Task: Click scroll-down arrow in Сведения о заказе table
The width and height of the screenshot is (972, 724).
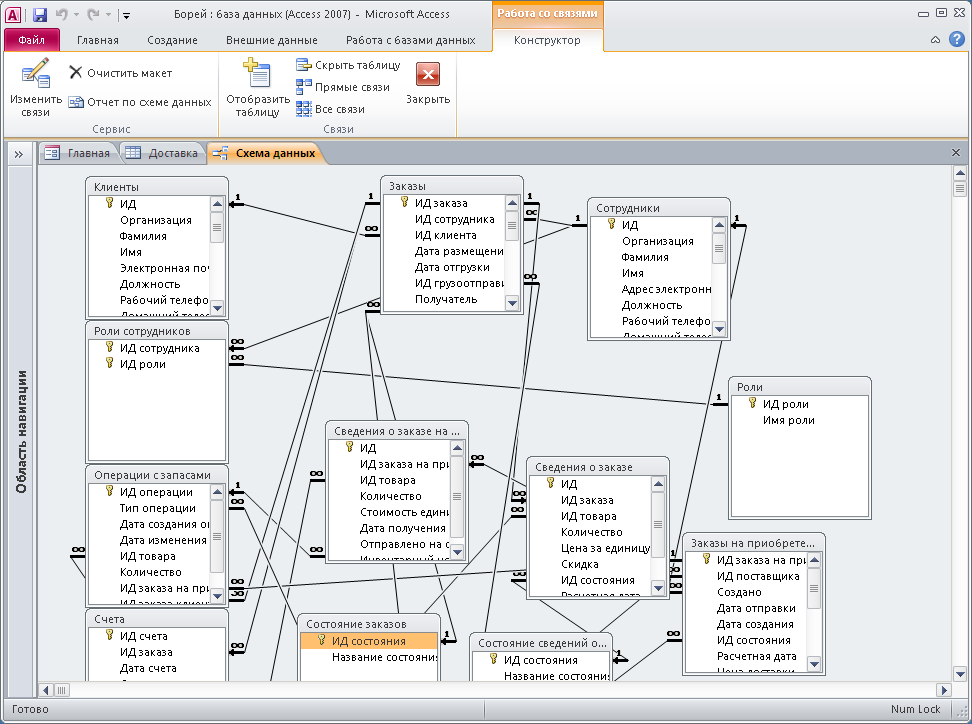Action: point(658,587)
